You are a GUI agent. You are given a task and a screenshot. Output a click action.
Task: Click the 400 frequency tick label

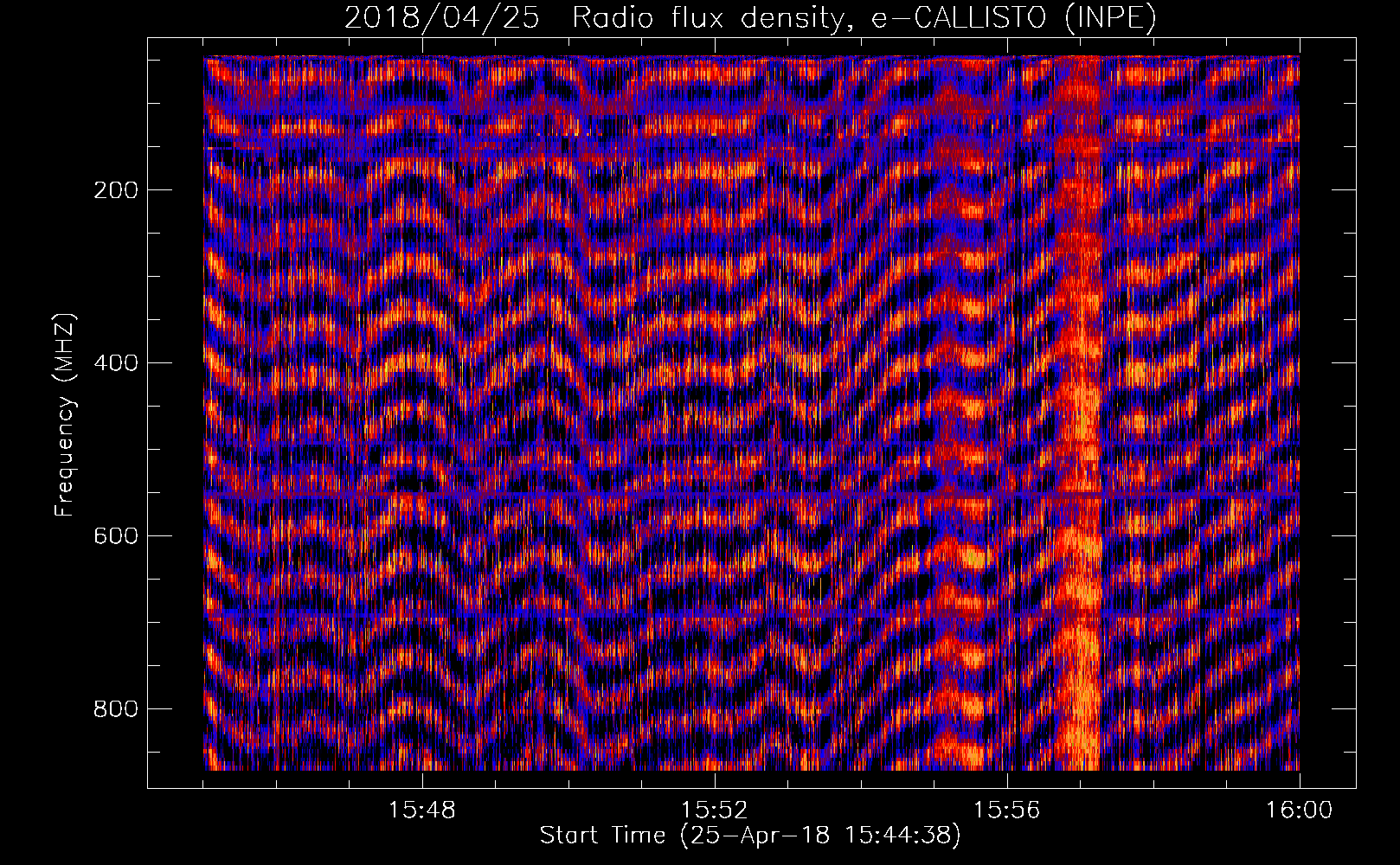(x=115, y=363)
